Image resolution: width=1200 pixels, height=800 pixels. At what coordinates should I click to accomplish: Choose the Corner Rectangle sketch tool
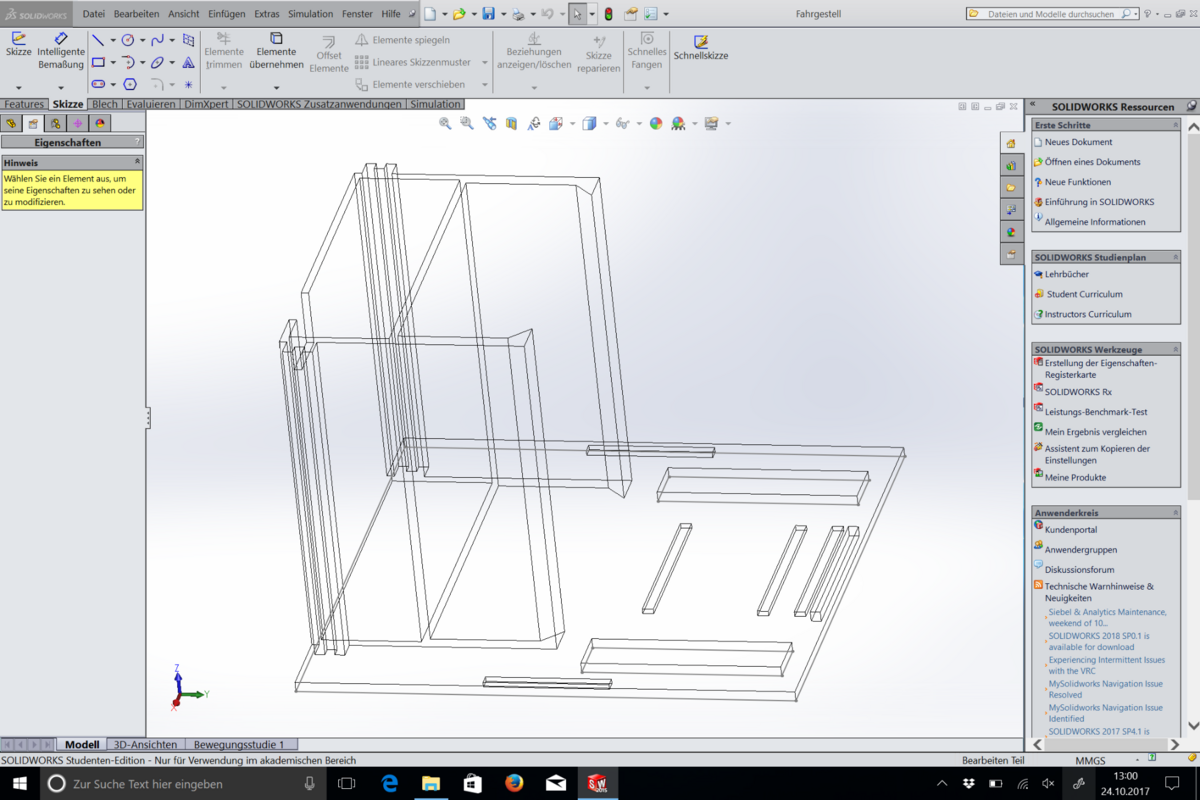98,62
